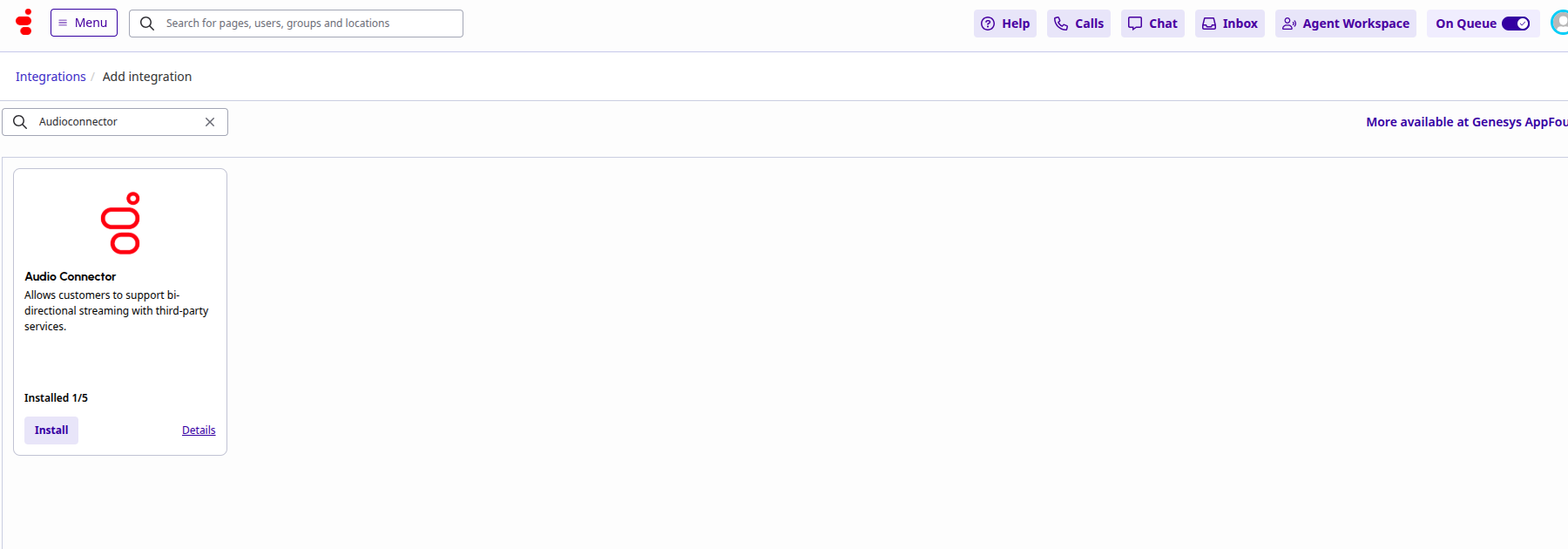Click the Add integration breadcrumb text
Screen dimensions: 1568x549
147,77
